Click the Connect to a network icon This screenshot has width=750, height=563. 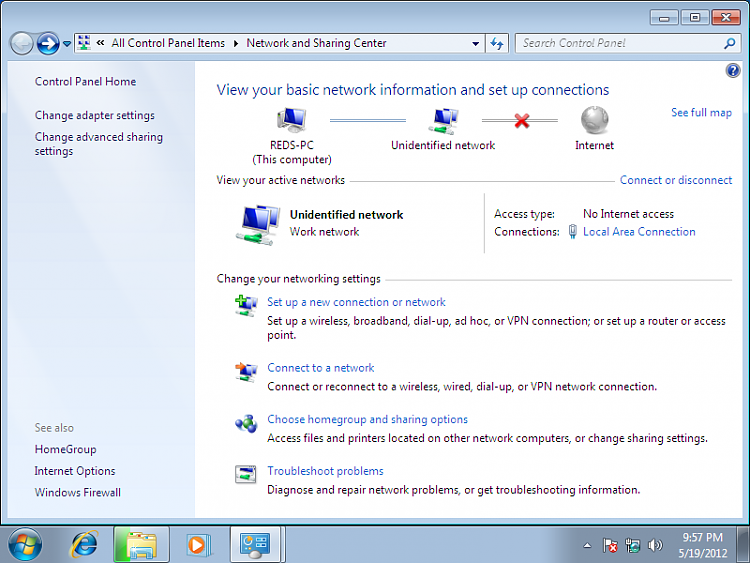[x=246, y=372]
